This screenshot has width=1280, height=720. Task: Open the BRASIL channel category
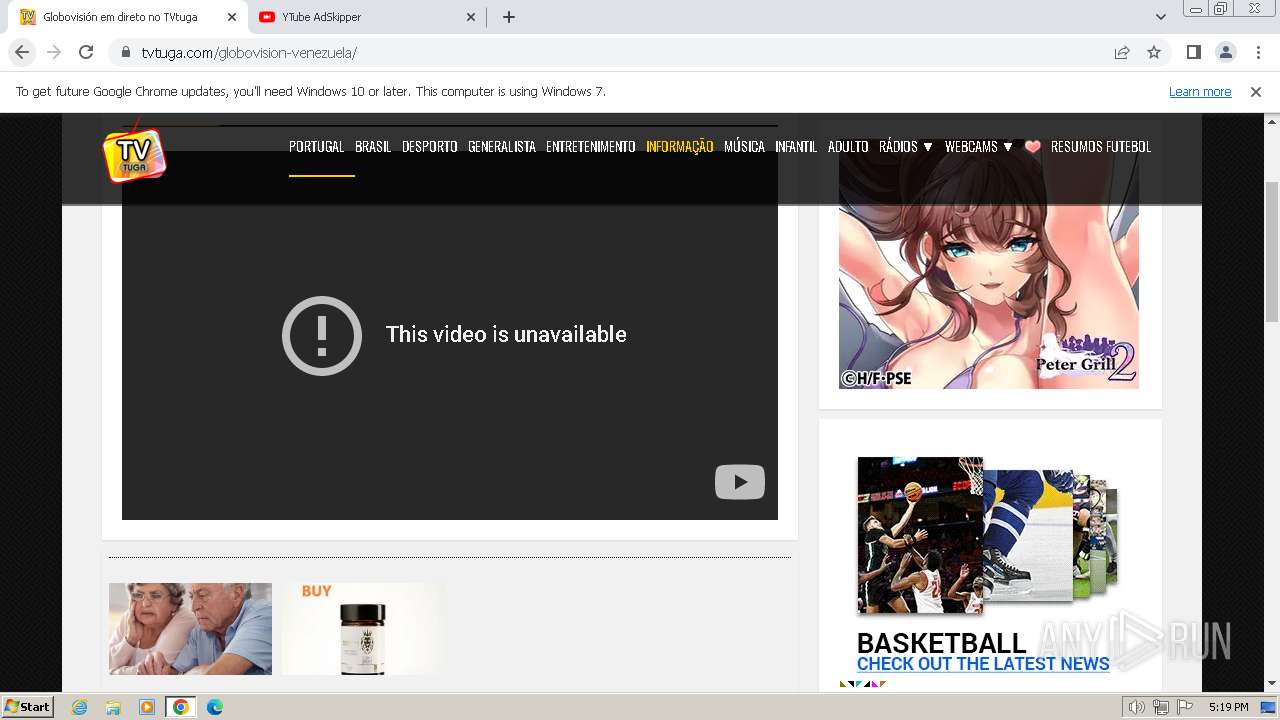pos(373,147)
